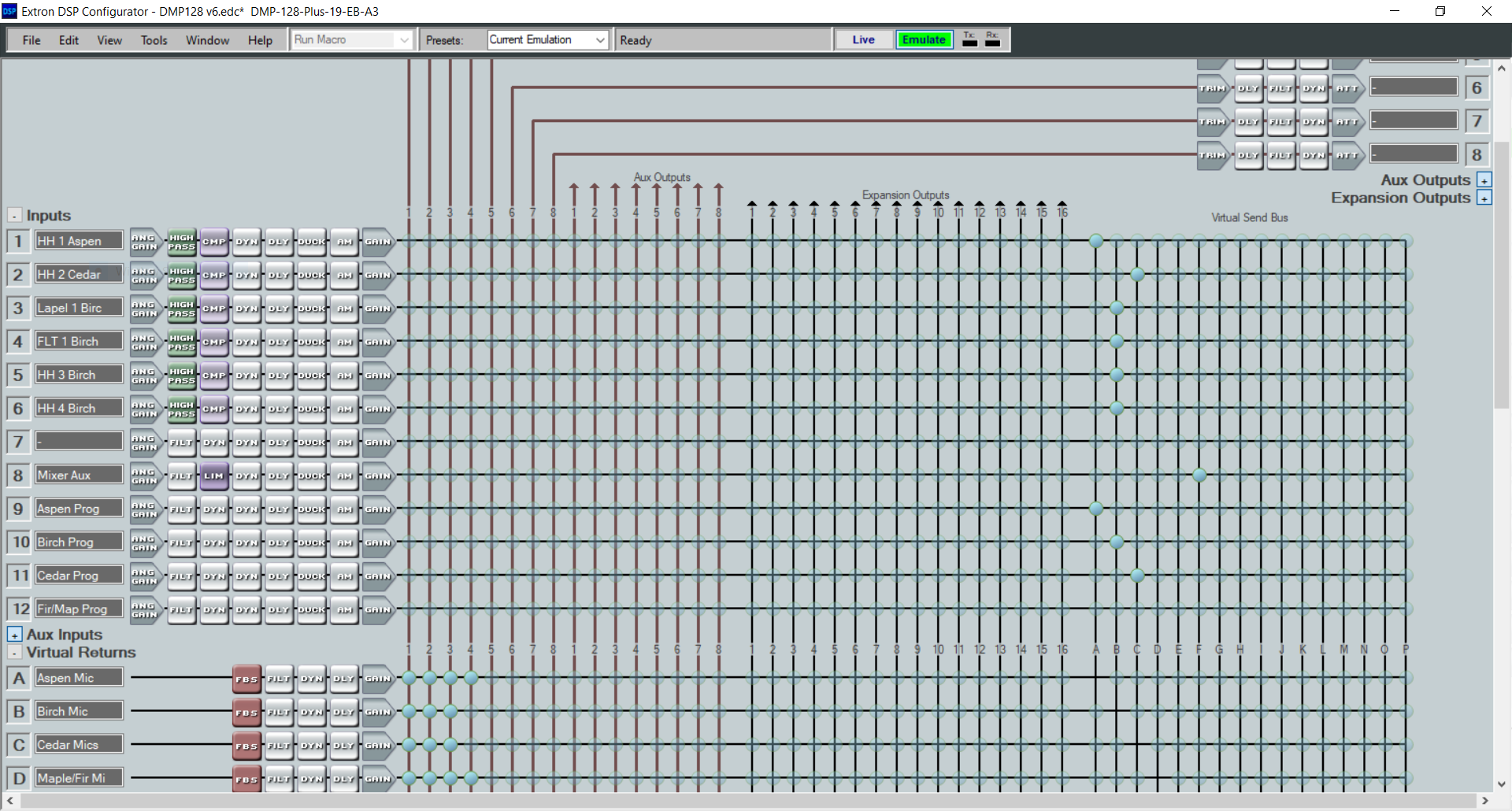Image resolution: width=1512 pixels, height=811 pixels.
Task: Open the FILT block on Cedar Mics row
Action: pos(279,746)
